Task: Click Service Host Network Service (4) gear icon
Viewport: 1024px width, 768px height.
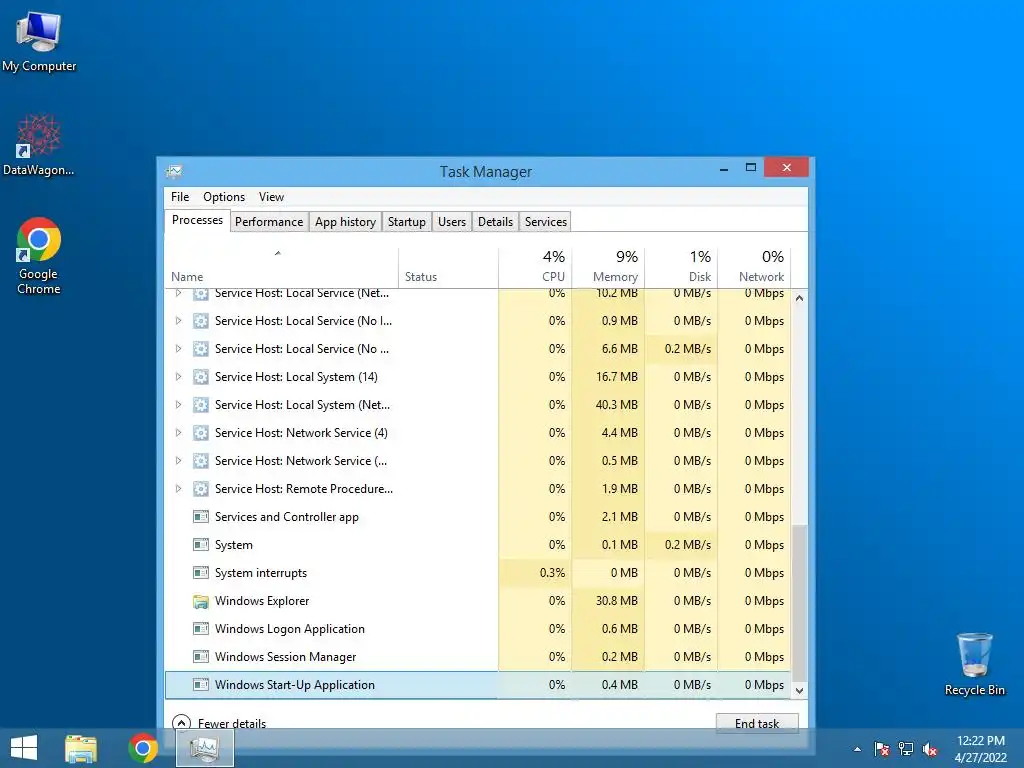Action: click(x=200, y=433)
